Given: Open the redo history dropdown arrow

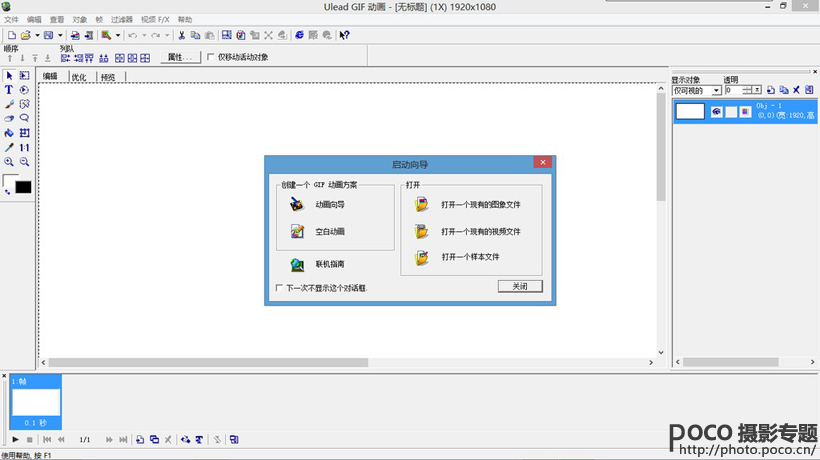Looking at the screenshot, I should (167, 35).
